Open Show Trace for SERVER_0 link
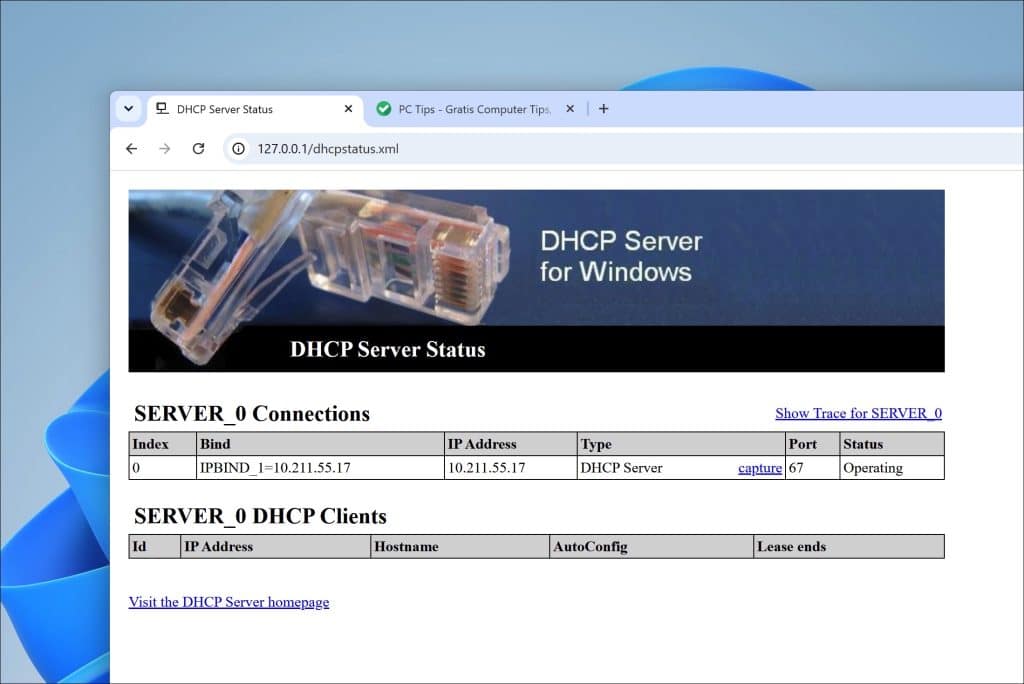 click(858, 413)
